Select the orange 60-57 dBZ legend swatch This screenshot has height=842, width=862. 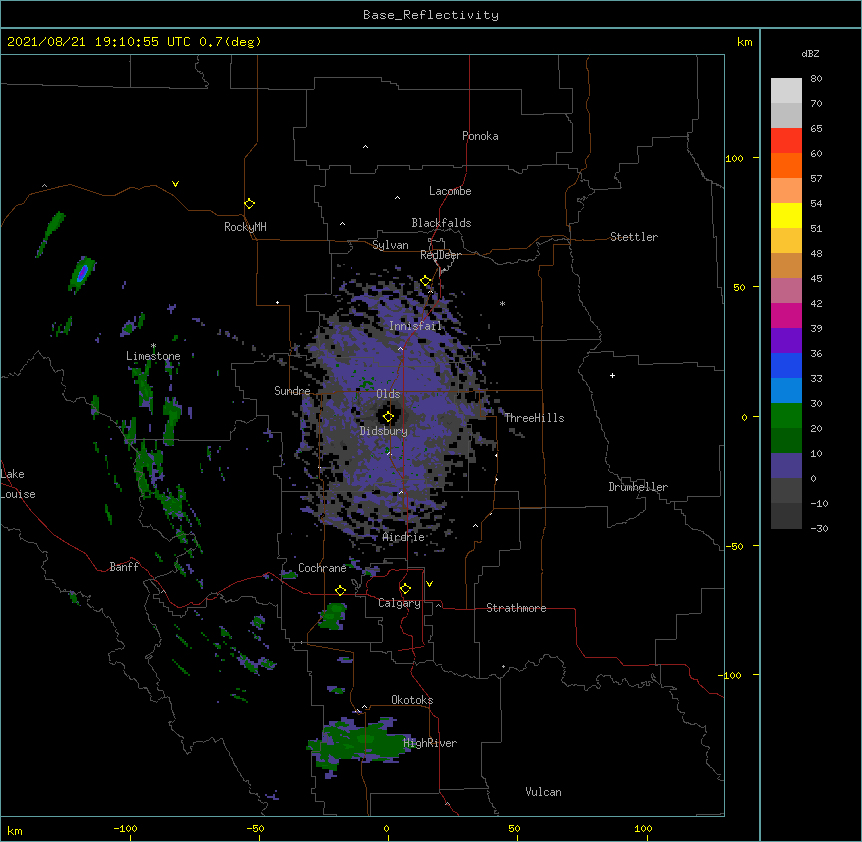tap(786, 165)
